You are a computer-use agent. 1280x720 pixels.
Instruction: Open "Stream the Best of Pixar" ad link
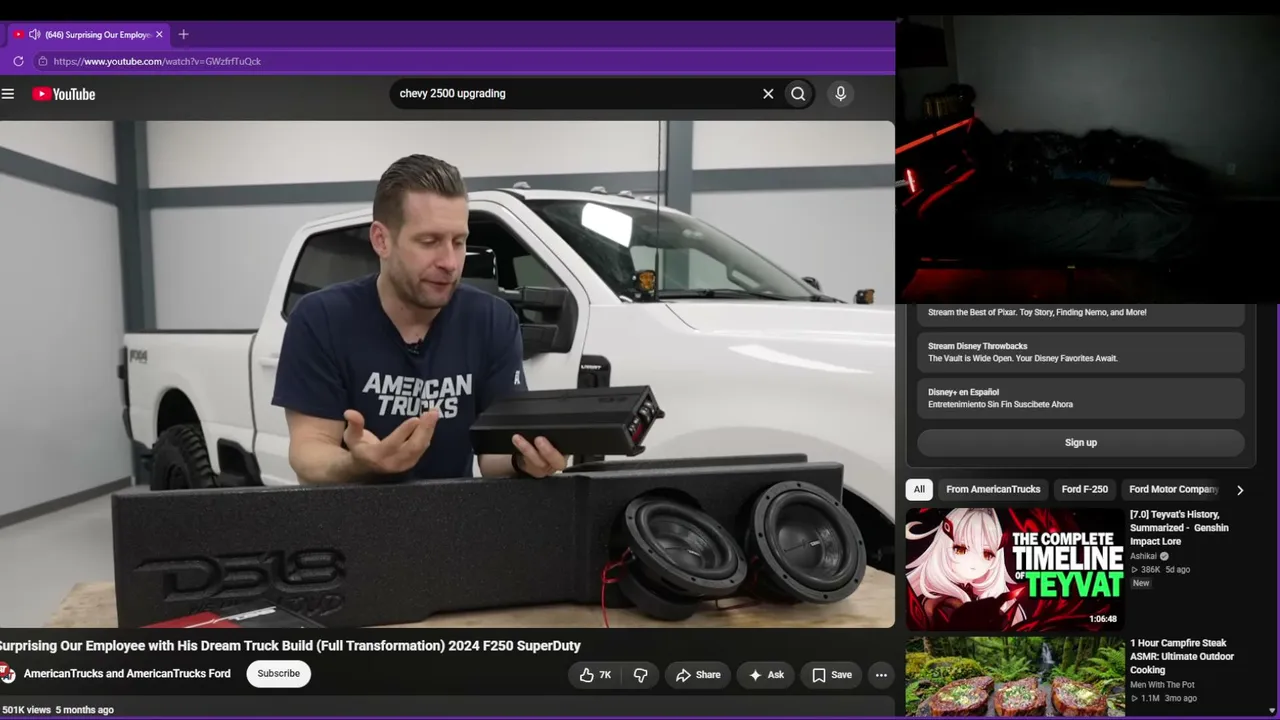[x=1081, y=313]
